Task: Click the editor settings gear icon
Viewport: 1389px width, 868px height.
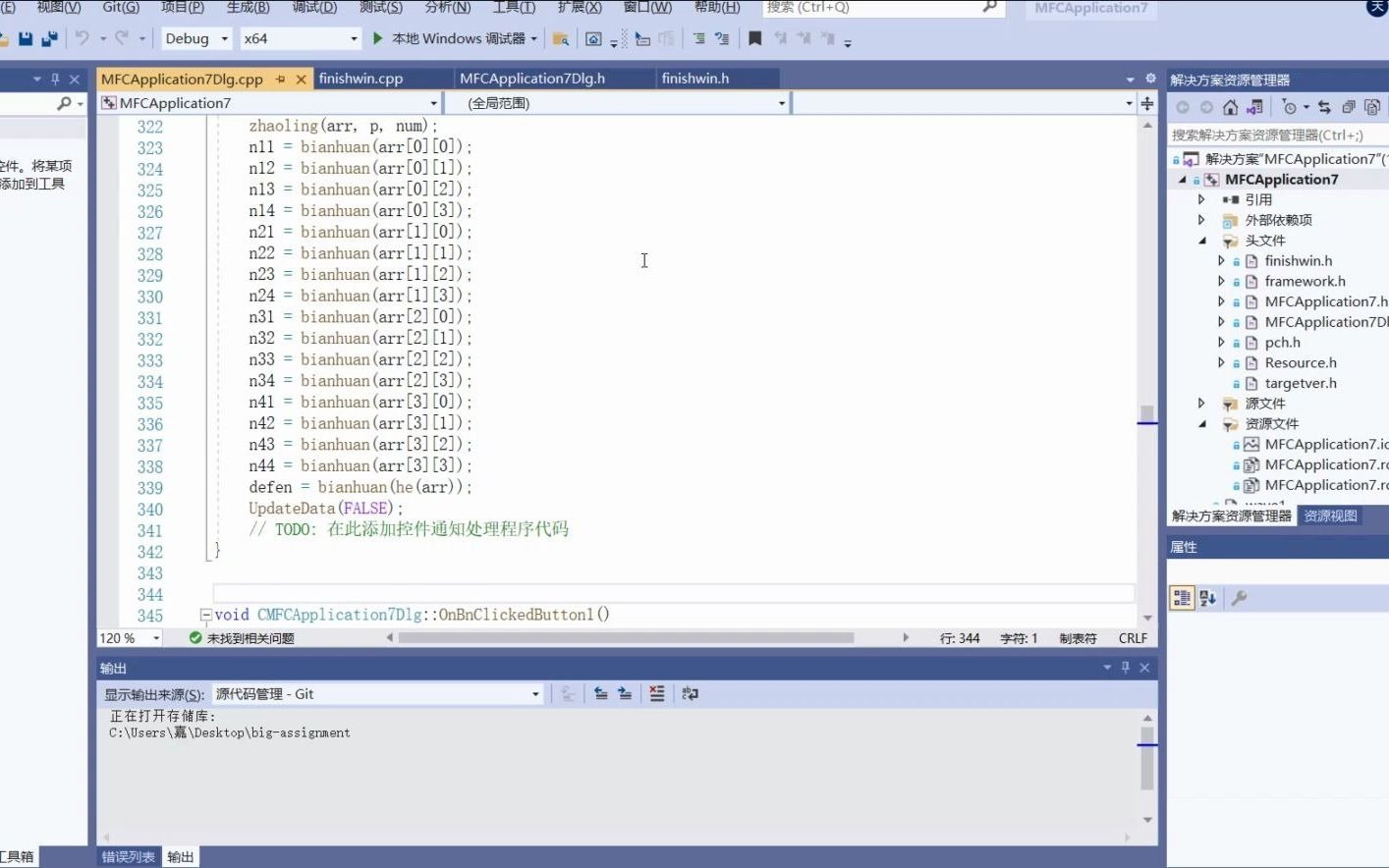Action: point(1150,79)
